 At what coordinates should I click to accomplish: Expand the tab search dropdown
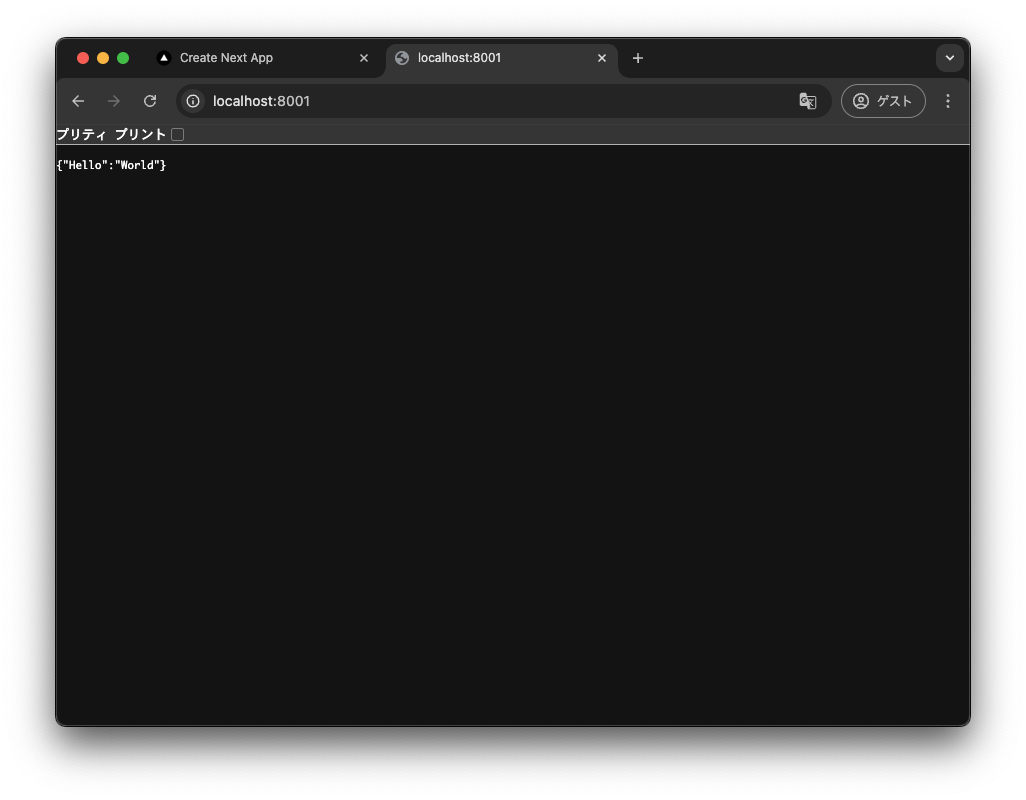[x=949, y=58]
